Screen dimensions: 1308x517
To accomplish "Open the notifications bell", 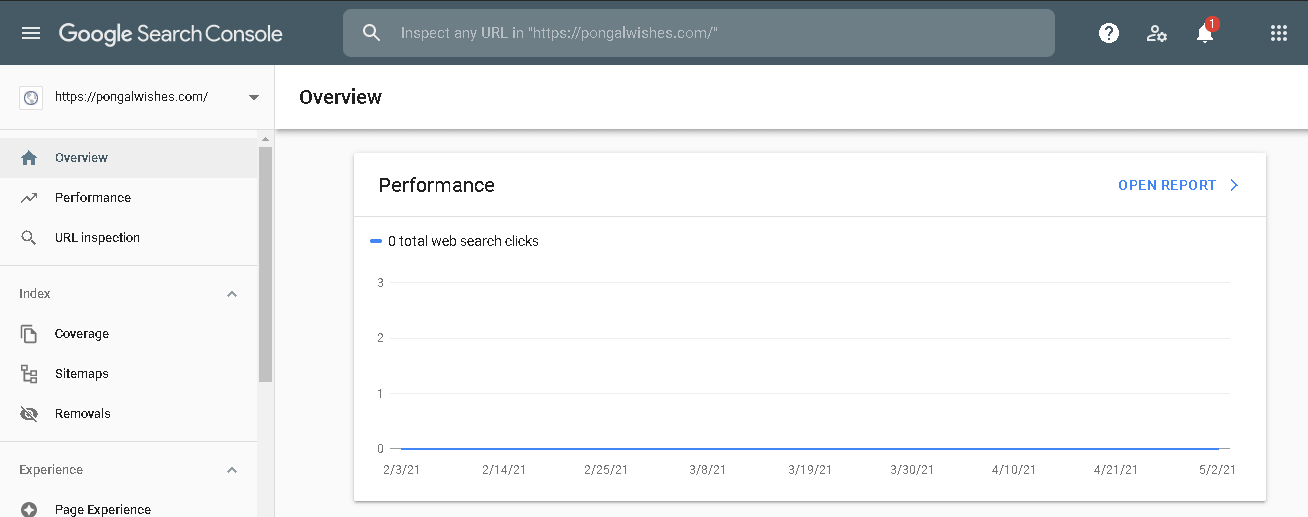I will click(1205, 33).
